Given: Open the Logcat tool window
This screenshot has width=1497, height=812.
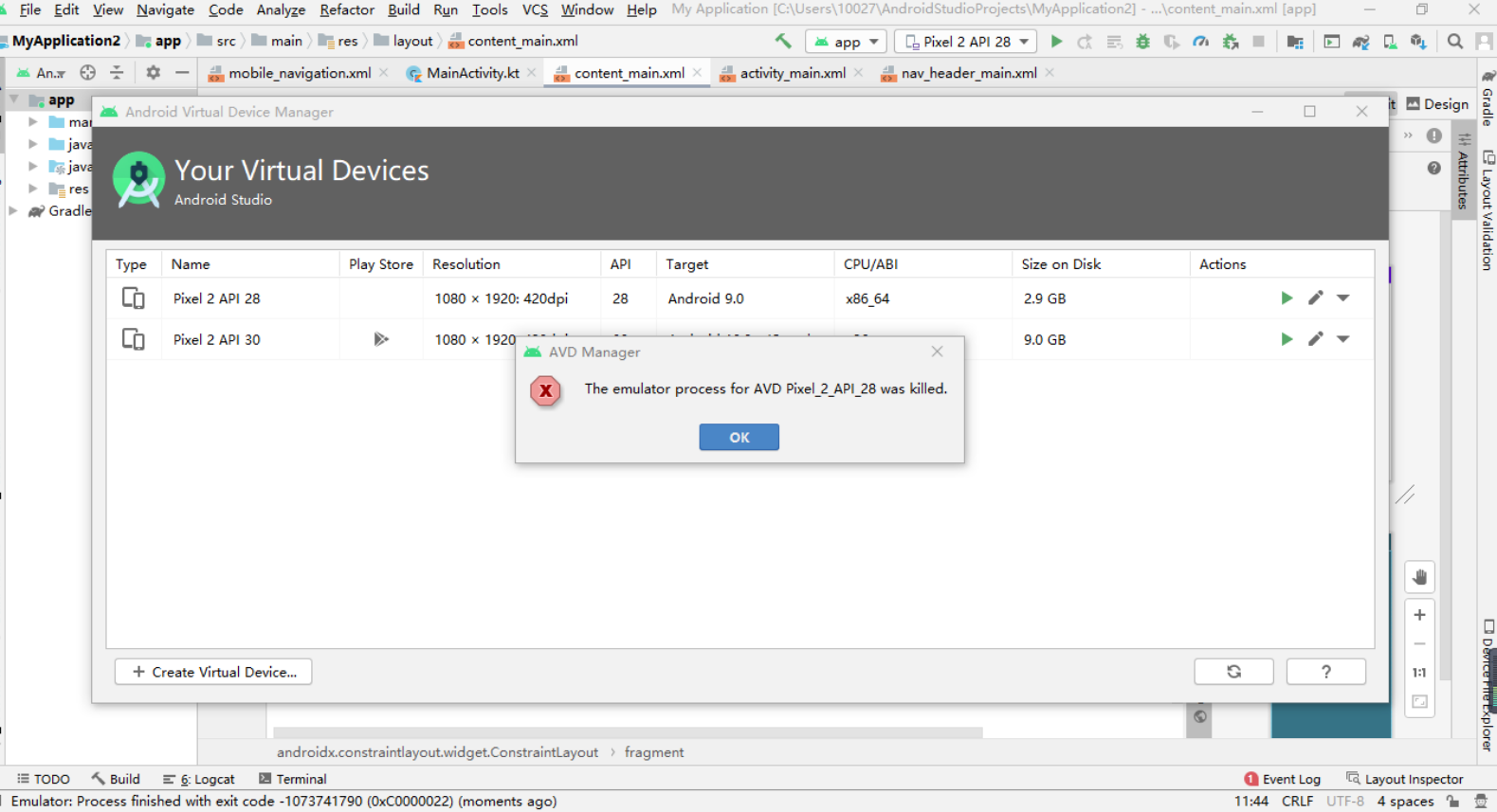Looking at the screenshot, I should point(199,779).
